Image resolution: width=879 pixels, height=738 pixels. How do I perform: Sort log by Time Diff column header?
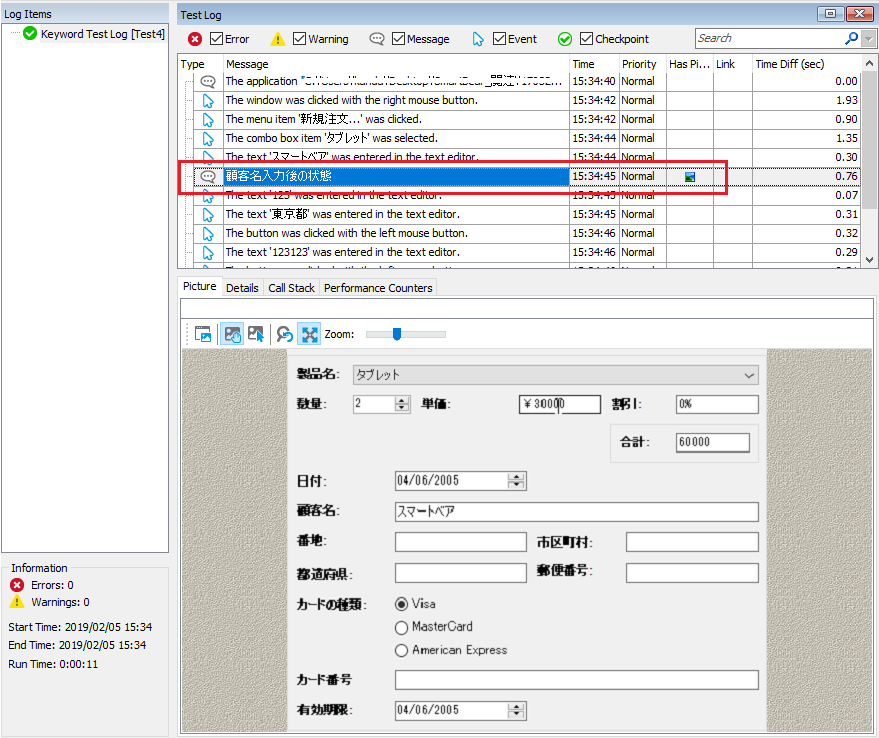click(790, 64)
